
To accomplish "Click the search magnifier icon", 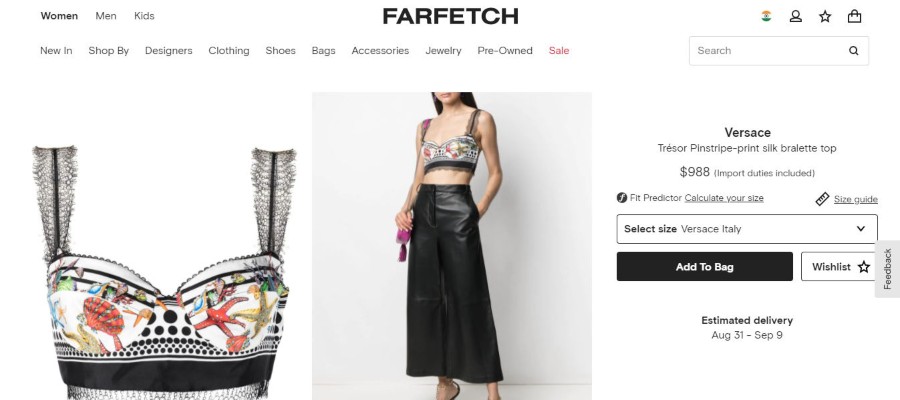I will 854,51.
